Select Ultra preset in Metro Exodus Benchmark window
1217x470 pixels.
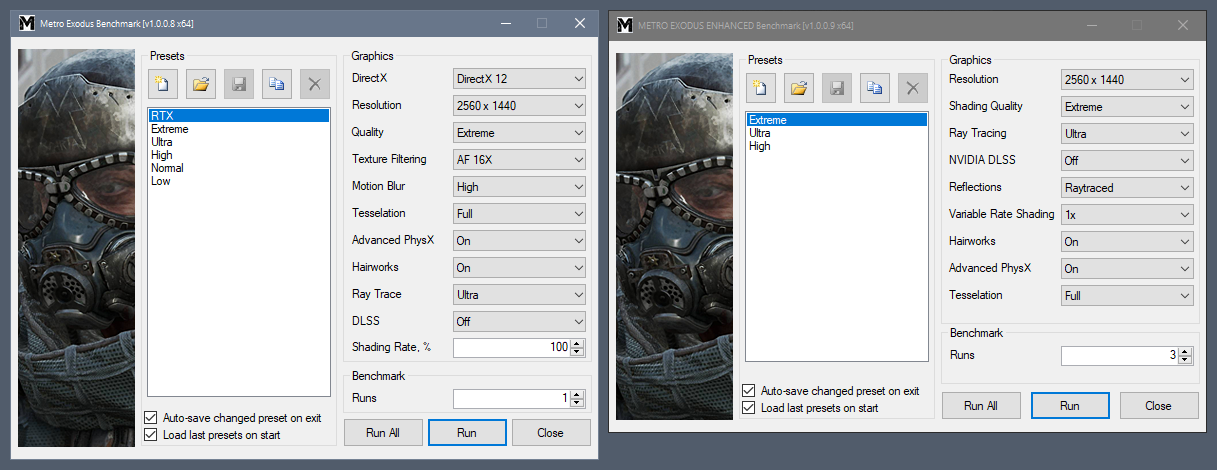click(239, 142)
